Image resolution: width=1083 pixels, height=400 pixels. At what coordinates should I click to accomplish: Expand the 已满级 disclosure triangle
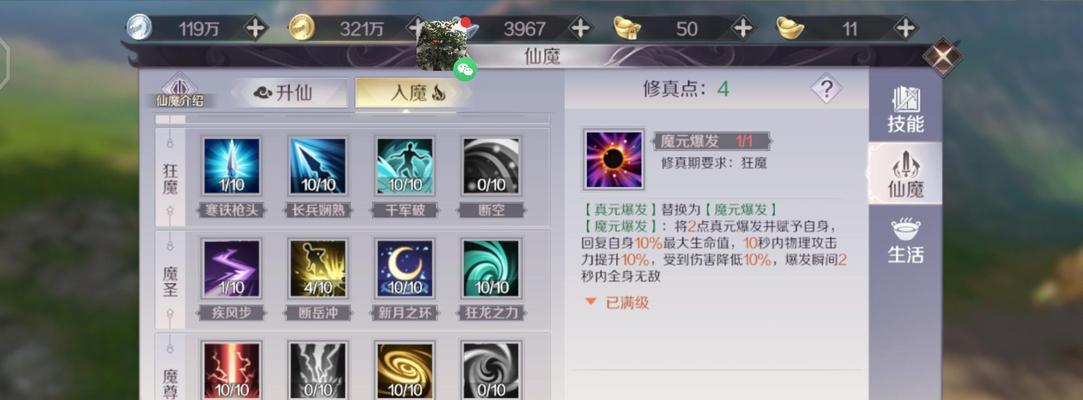click(x=591, y=302)
